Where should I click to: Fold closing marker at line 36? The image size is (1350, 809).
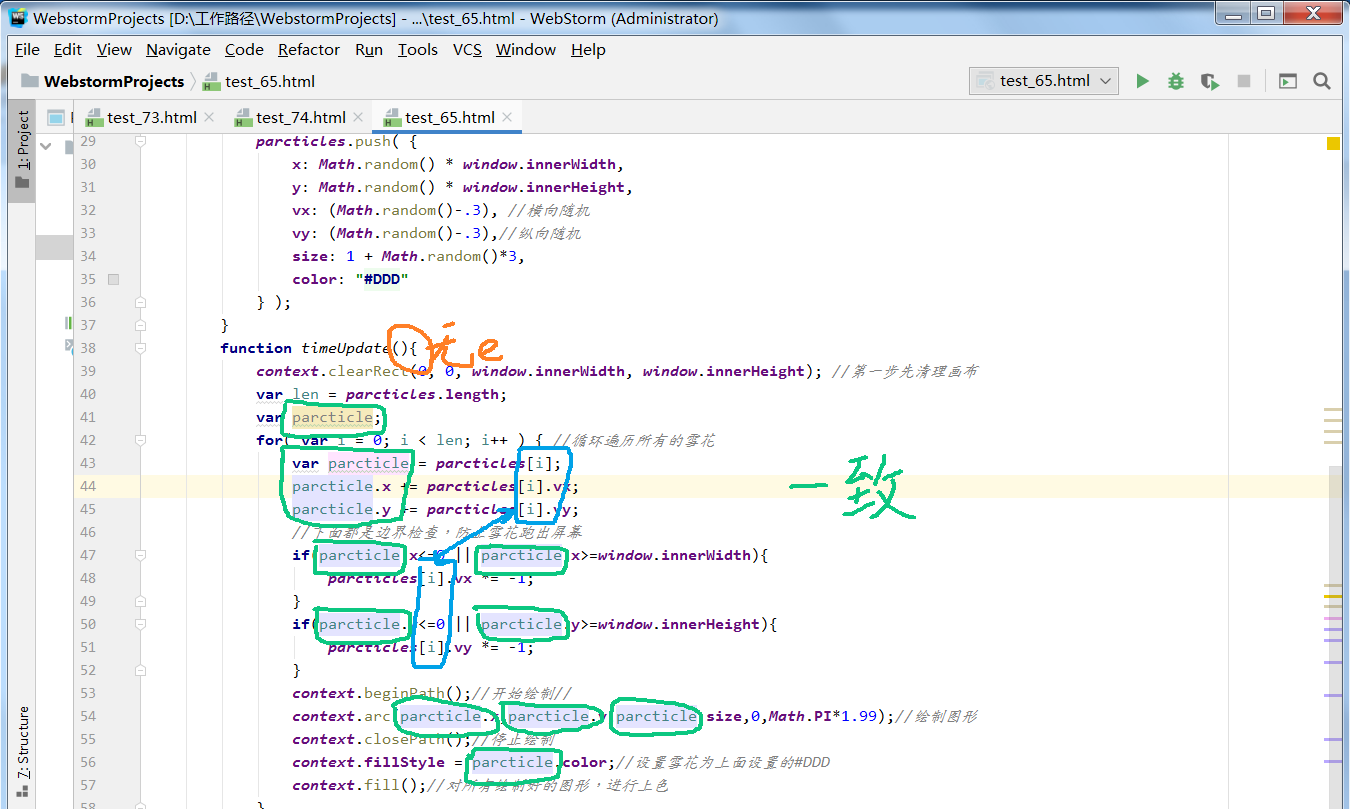tap(140, 302)
